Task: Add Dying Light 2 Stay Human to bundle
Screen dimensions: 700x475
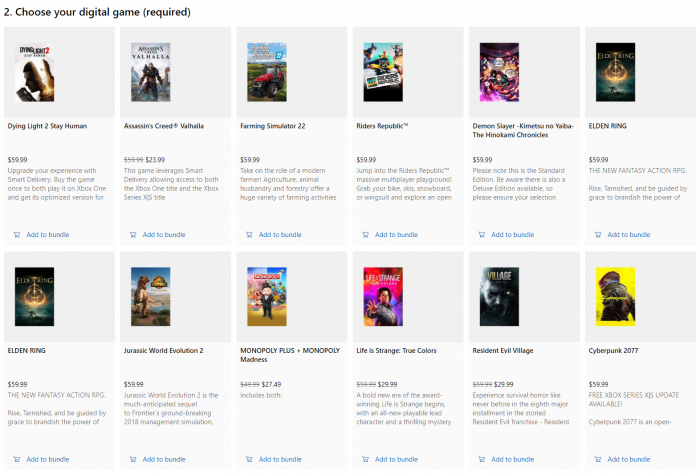Action: tap(48, 235)
